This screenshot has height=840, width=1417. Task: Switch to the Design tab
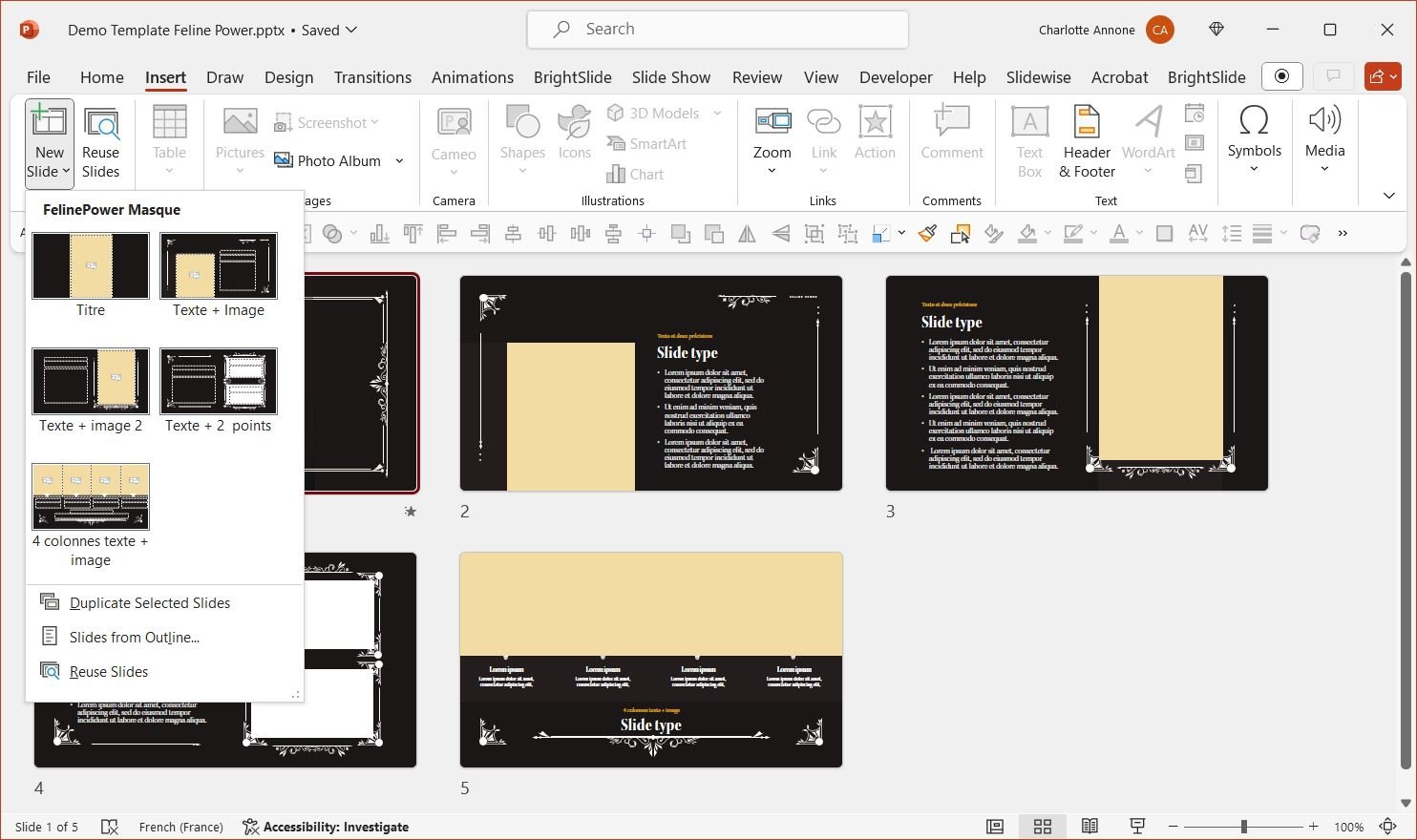288,77
